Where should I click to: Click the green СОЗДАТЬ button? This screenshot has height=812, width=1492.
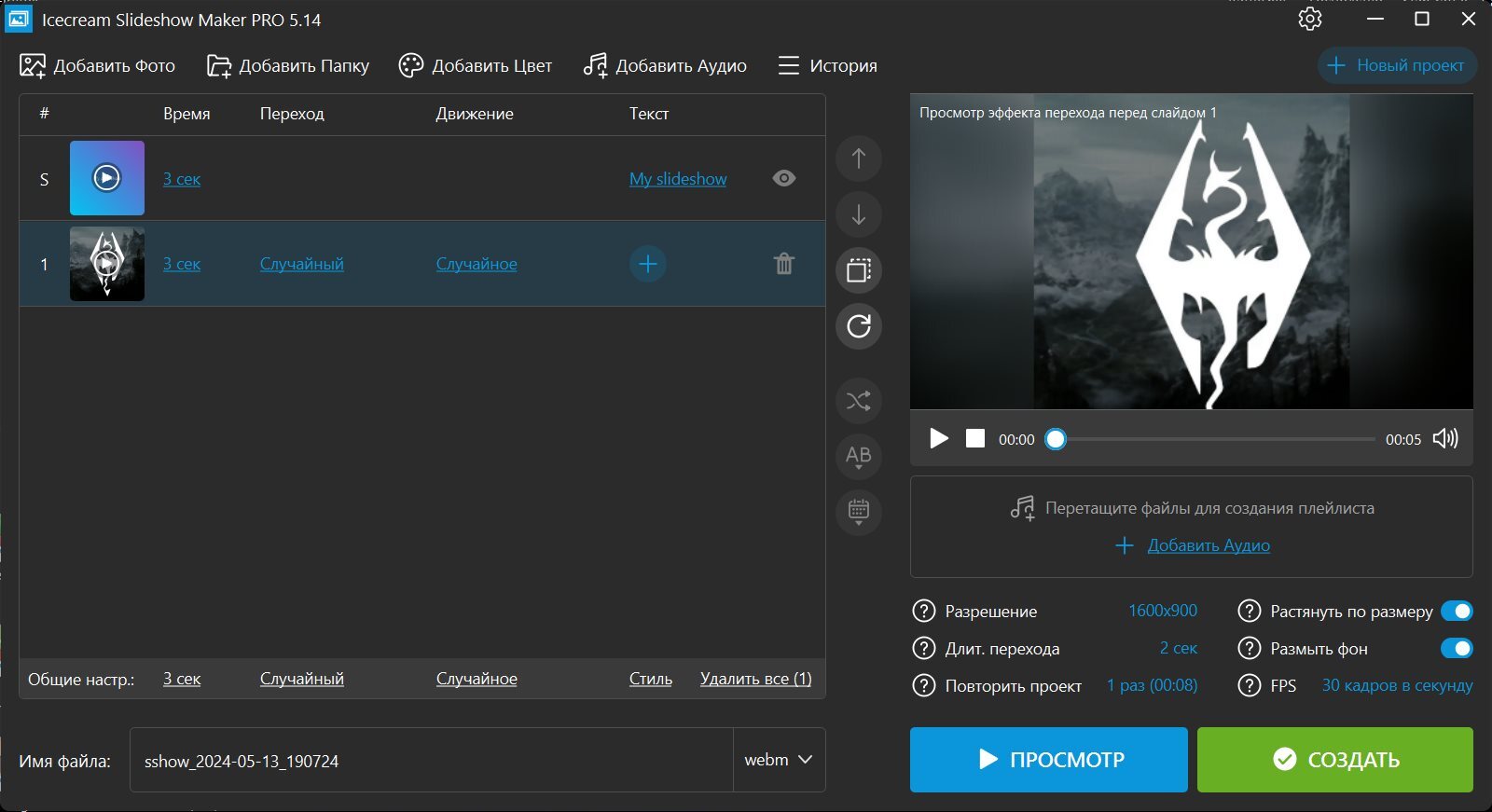[1335, 760]
